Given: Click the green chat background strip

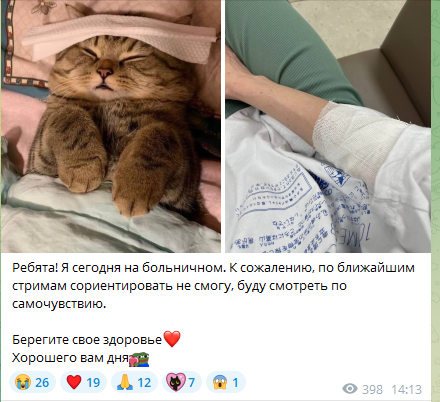Looking at the screenshot, I should click(x=436, y=200).
